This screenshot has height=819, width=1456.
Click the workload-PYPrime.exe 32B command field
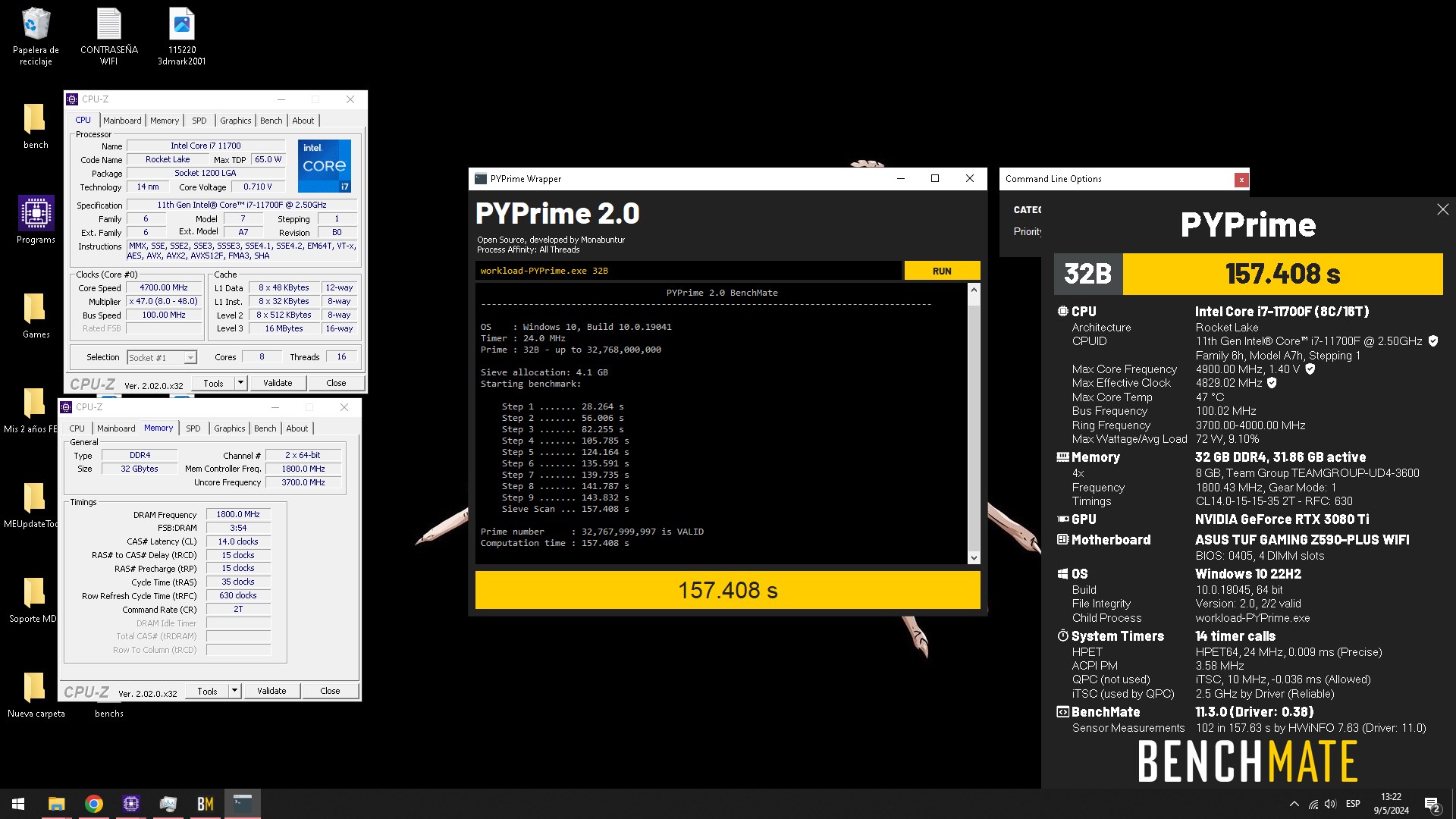(689, 271)
